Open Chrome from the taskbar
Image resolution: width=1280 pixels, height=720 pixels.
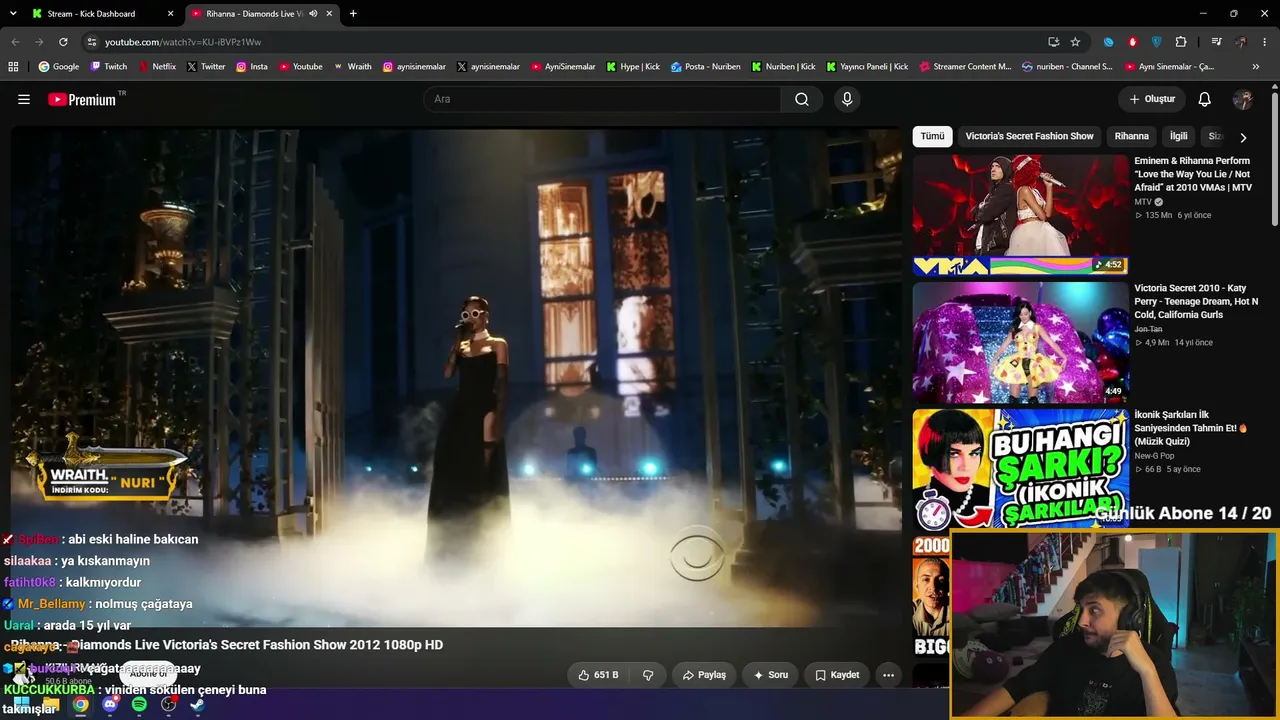pos(81,705)
